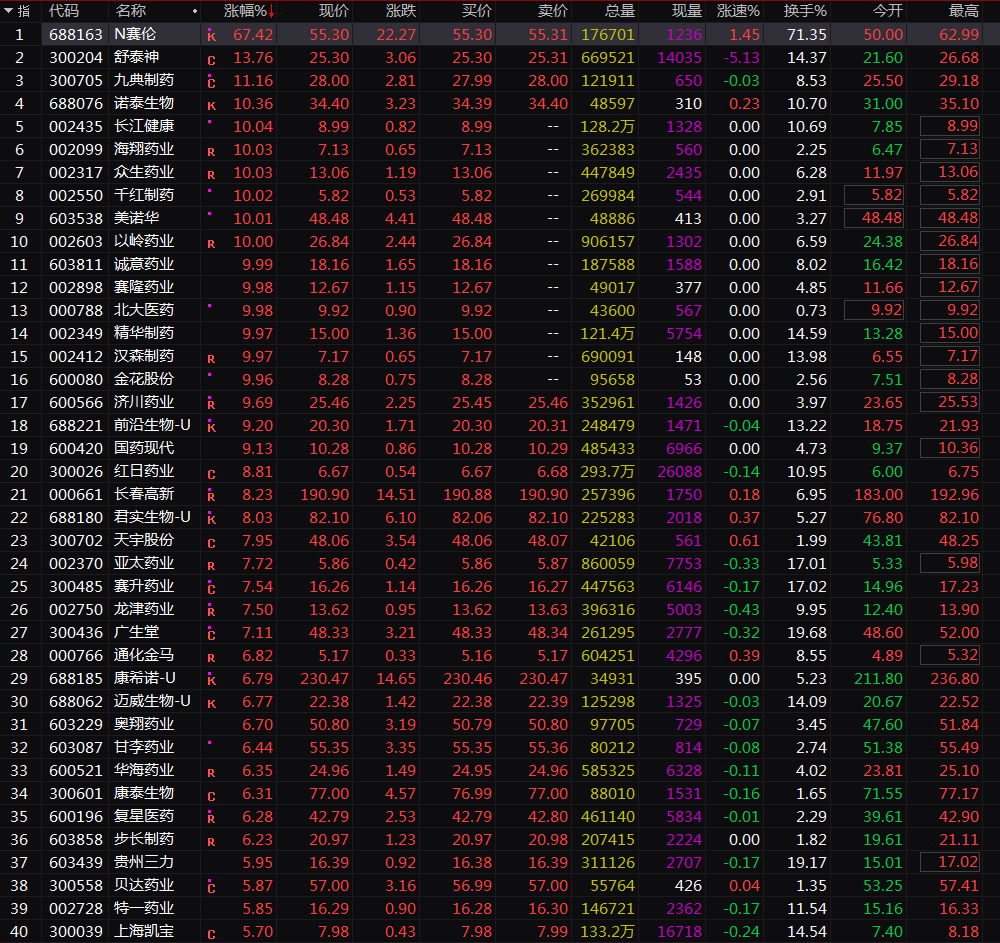Screen dimensions: 1000x943
Task: Click the C marker icon on 贝达药业 row
Action: pos(211,886)
